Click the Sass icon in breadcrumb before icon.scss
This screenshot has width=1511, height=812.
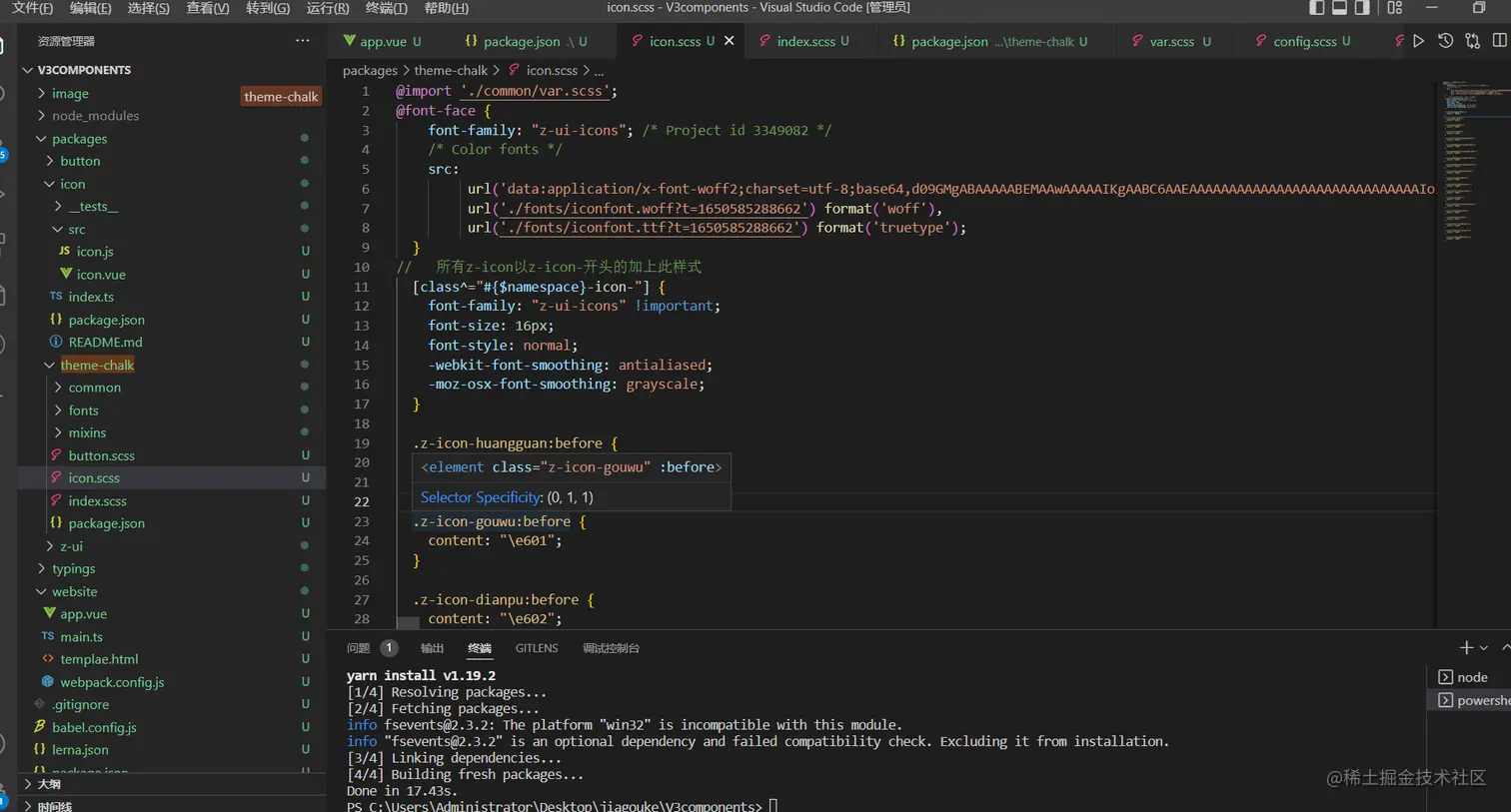514,70
